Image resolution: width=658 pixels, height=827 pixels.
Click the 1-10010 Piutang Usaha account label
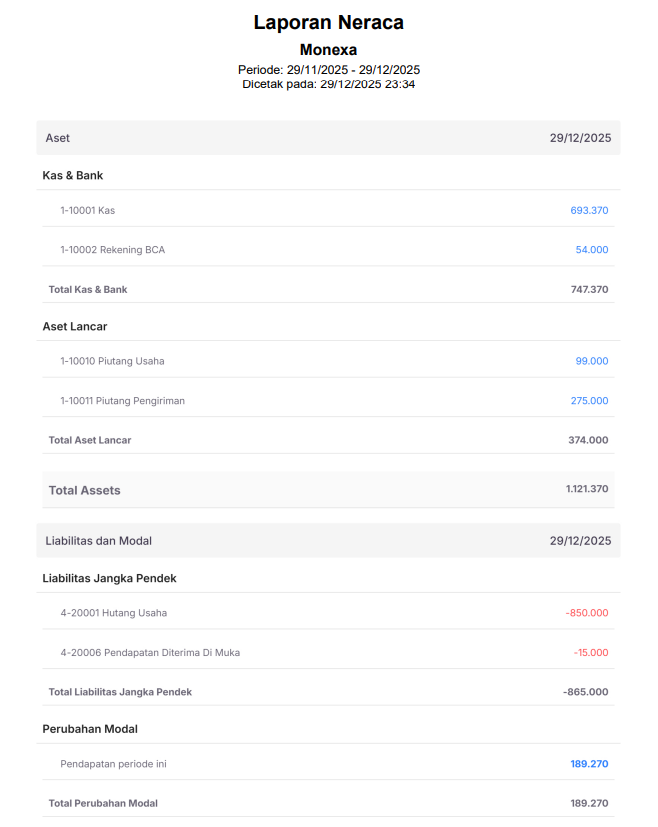[112, 361]
